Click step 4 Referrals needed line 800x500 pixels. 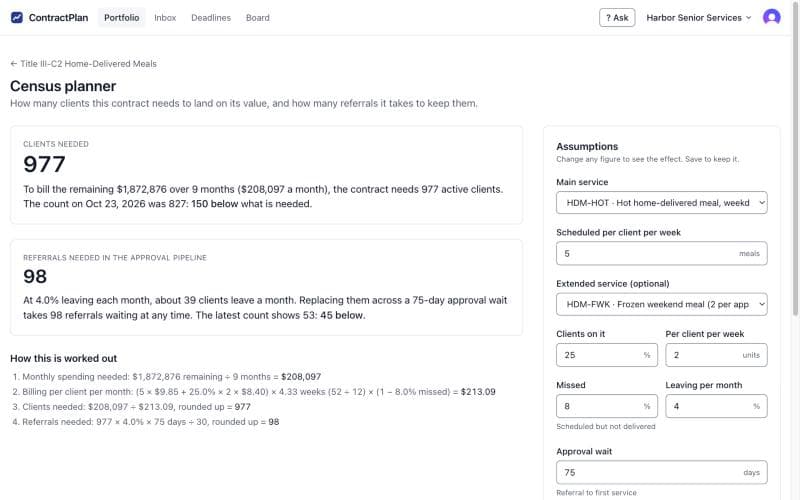146,422
